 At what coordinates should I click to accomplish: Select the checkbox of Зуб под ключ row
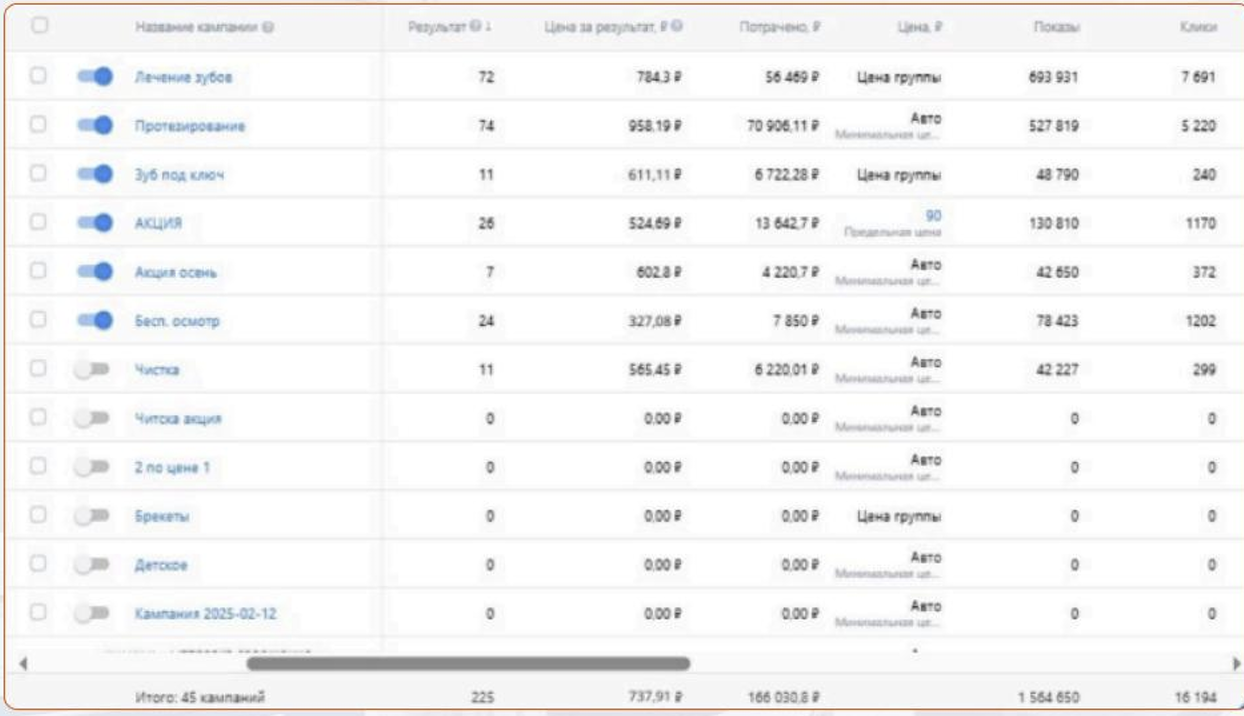pos(39,174)
